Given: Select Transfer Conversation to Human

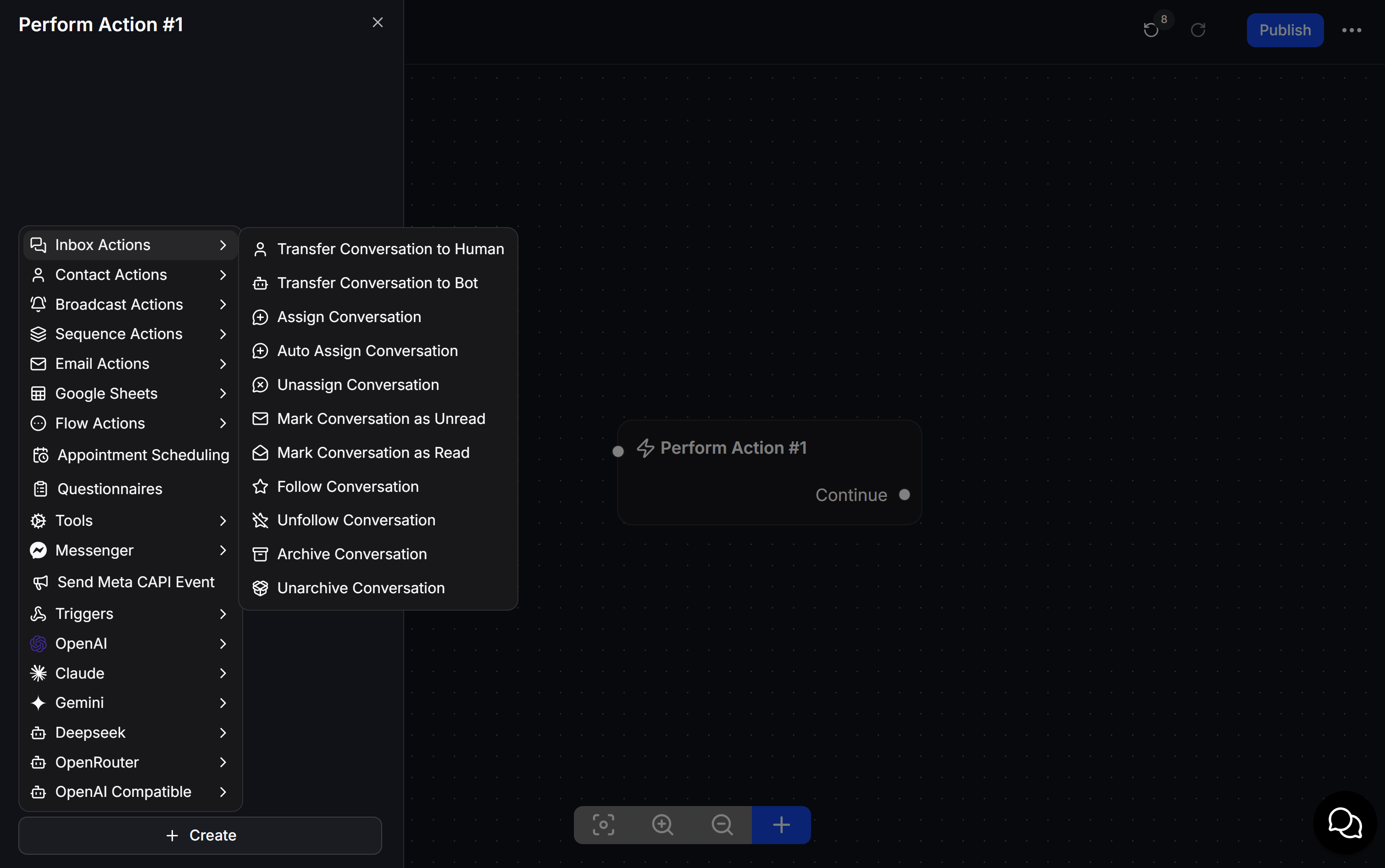Looking at the screenshot, I should [378, 249].
